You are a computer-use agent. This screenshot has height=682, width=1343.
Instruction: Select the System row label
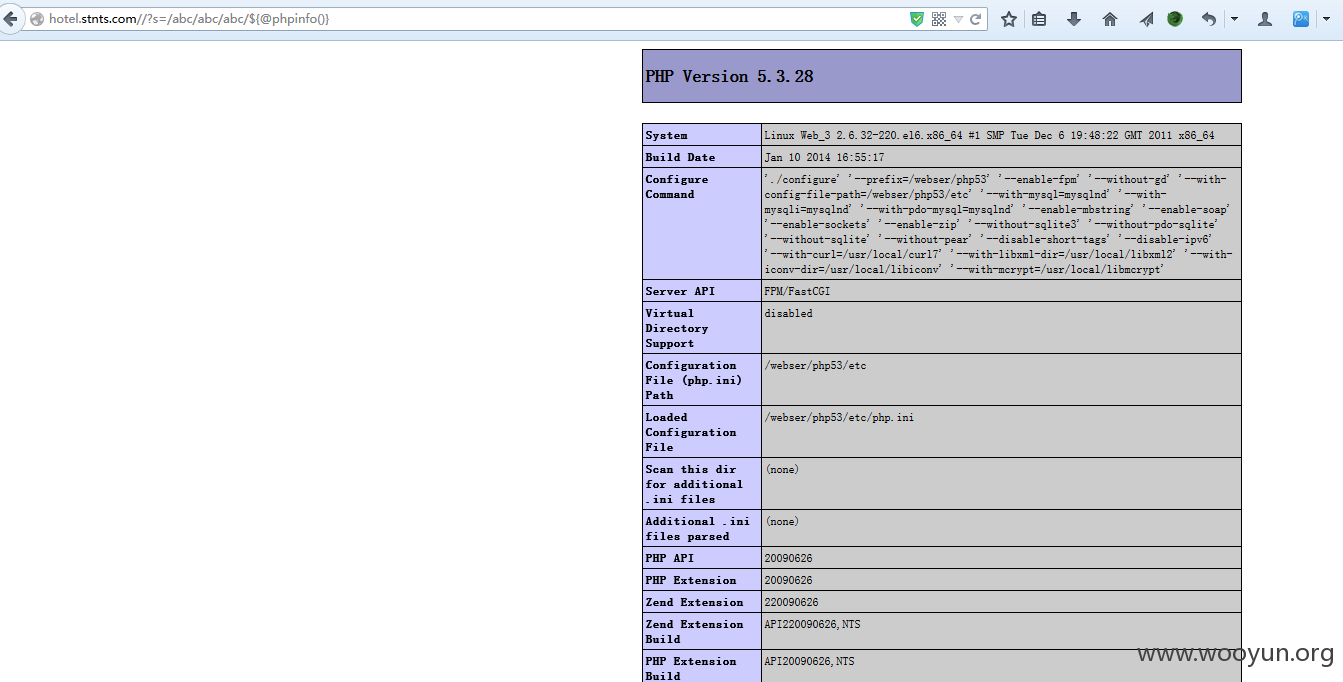click(702, 135)
